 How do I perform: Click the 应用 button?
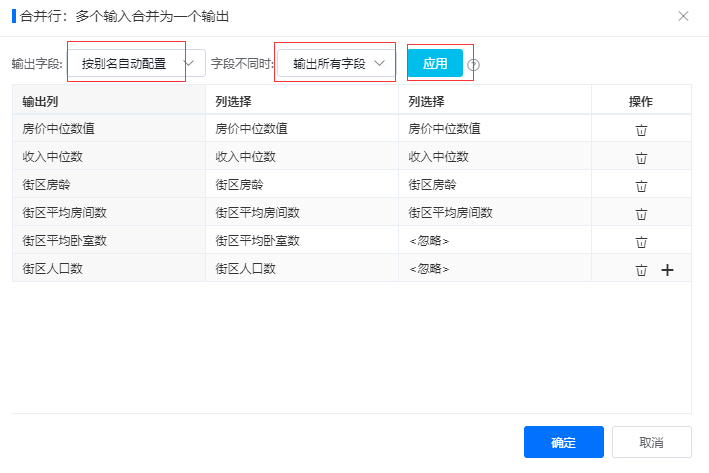pos(435,63)
